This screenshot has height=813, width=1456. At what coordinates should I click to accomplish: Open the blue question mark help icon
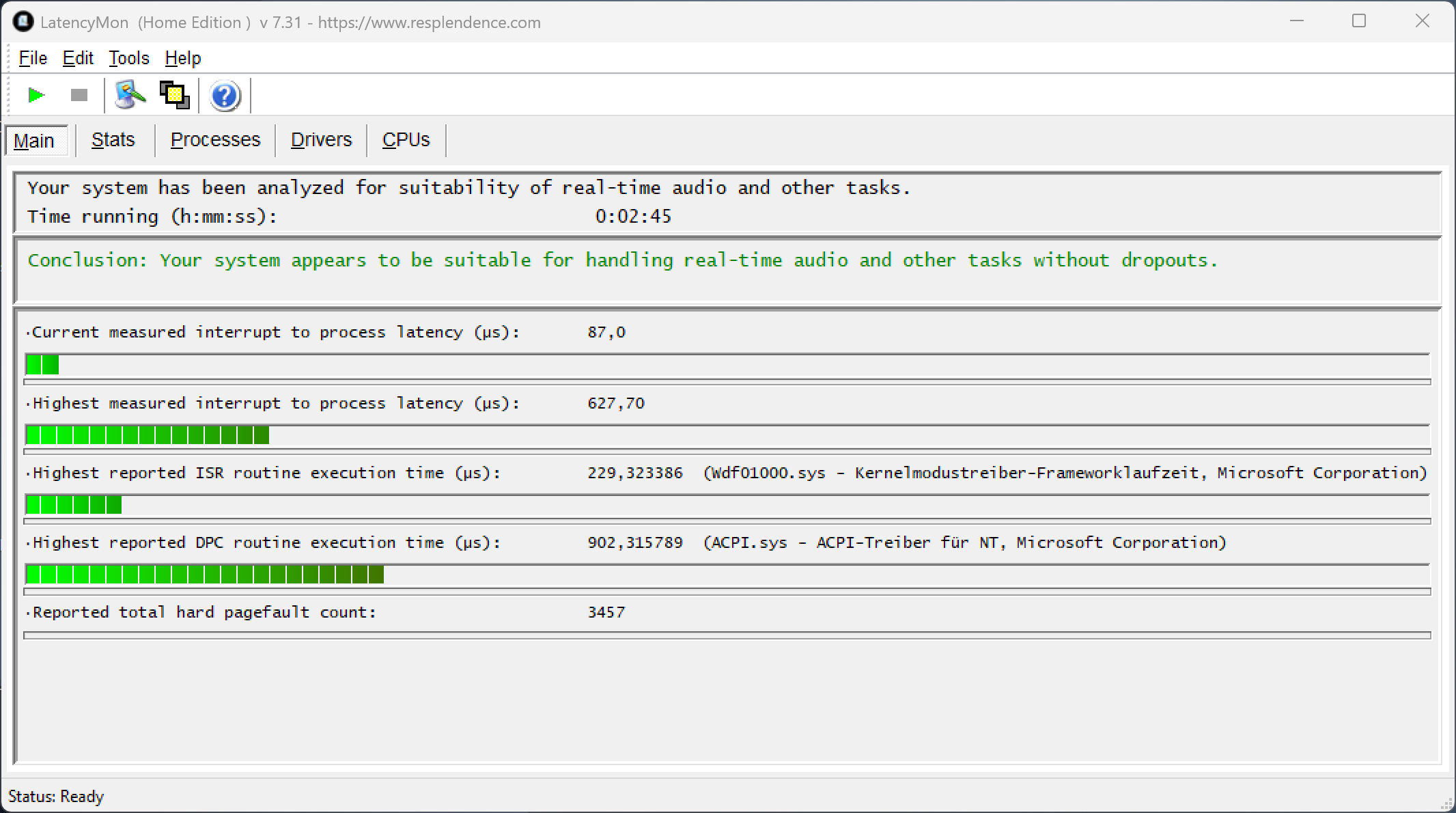(225, 96)
